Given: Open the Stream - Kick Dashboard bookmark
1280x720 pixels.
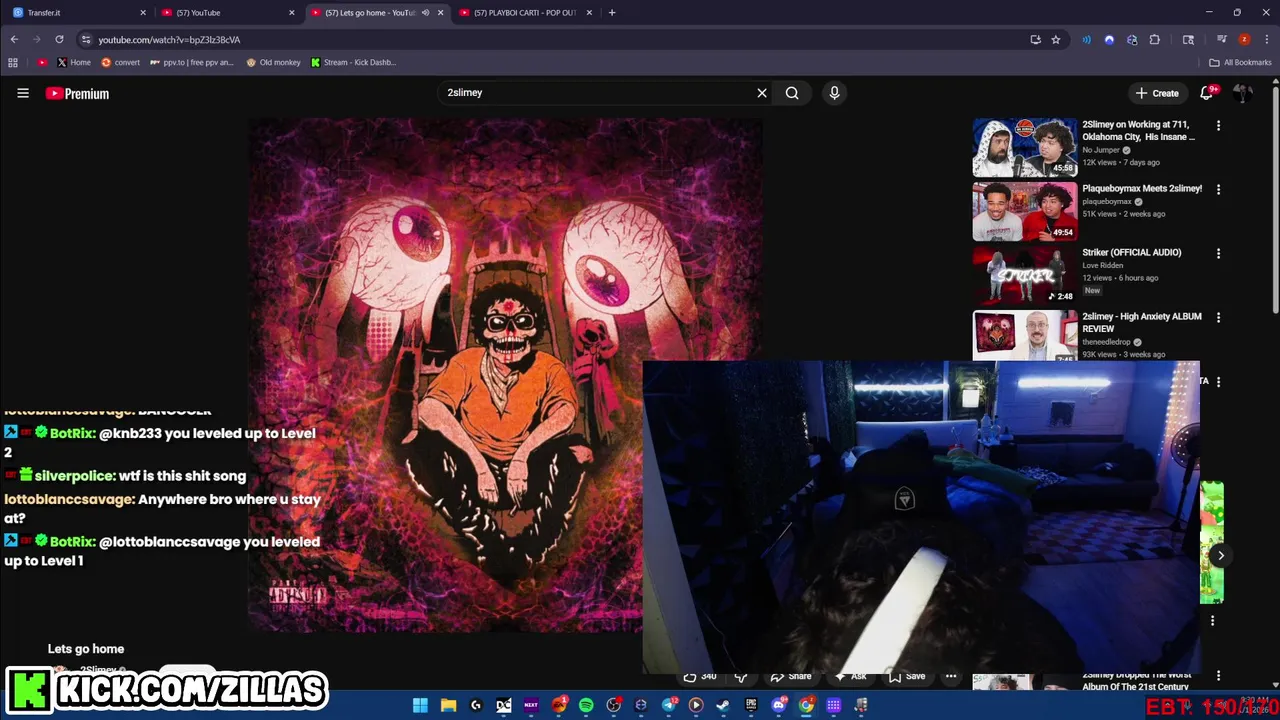Looking at the screenshot, I should [x=353, y=62].
